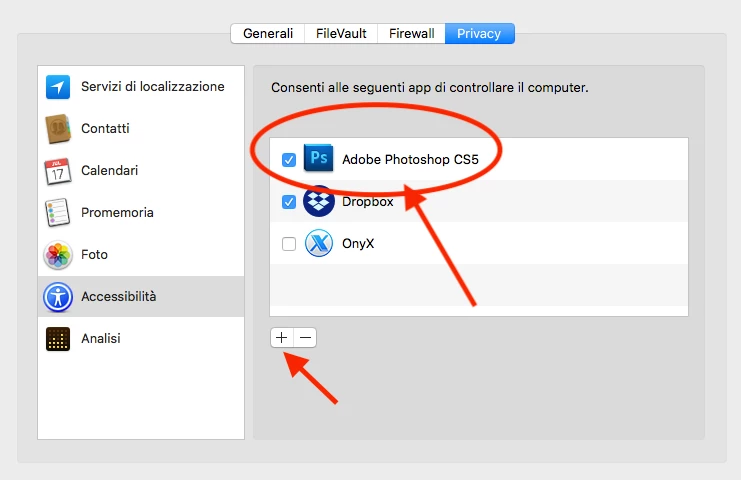
Task: Select the Servizi di localizzazione arrow icon
Action: point(58,87)
